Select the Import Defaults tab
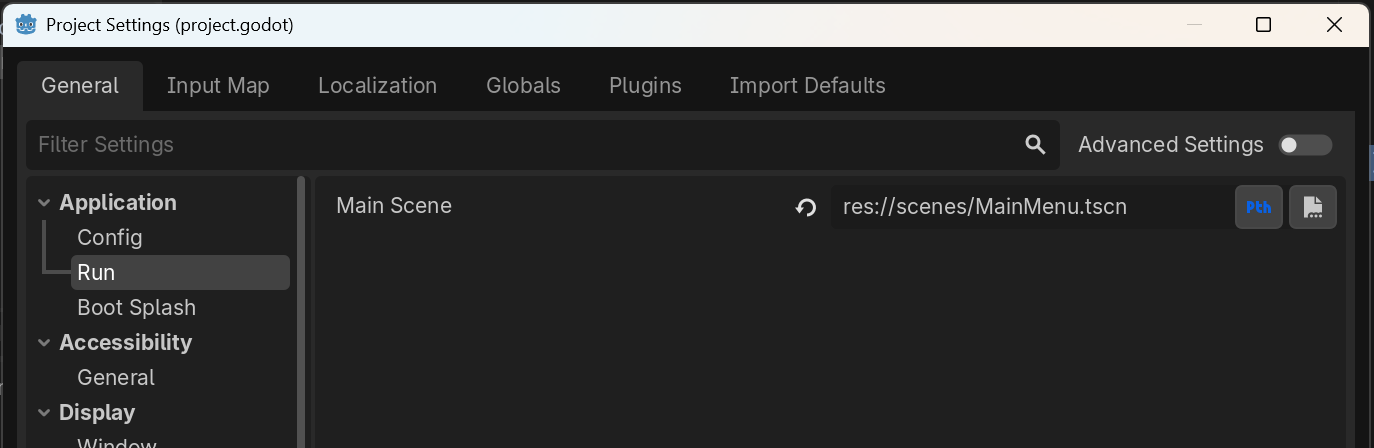This screenshot has width=1374, height=448. [807, 86]
